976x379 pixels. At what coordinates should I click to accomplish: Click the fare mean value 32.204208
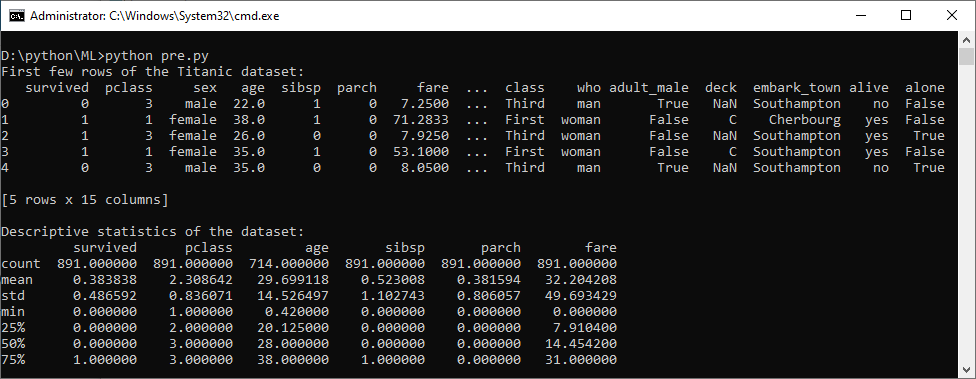[x=580, y=279]
